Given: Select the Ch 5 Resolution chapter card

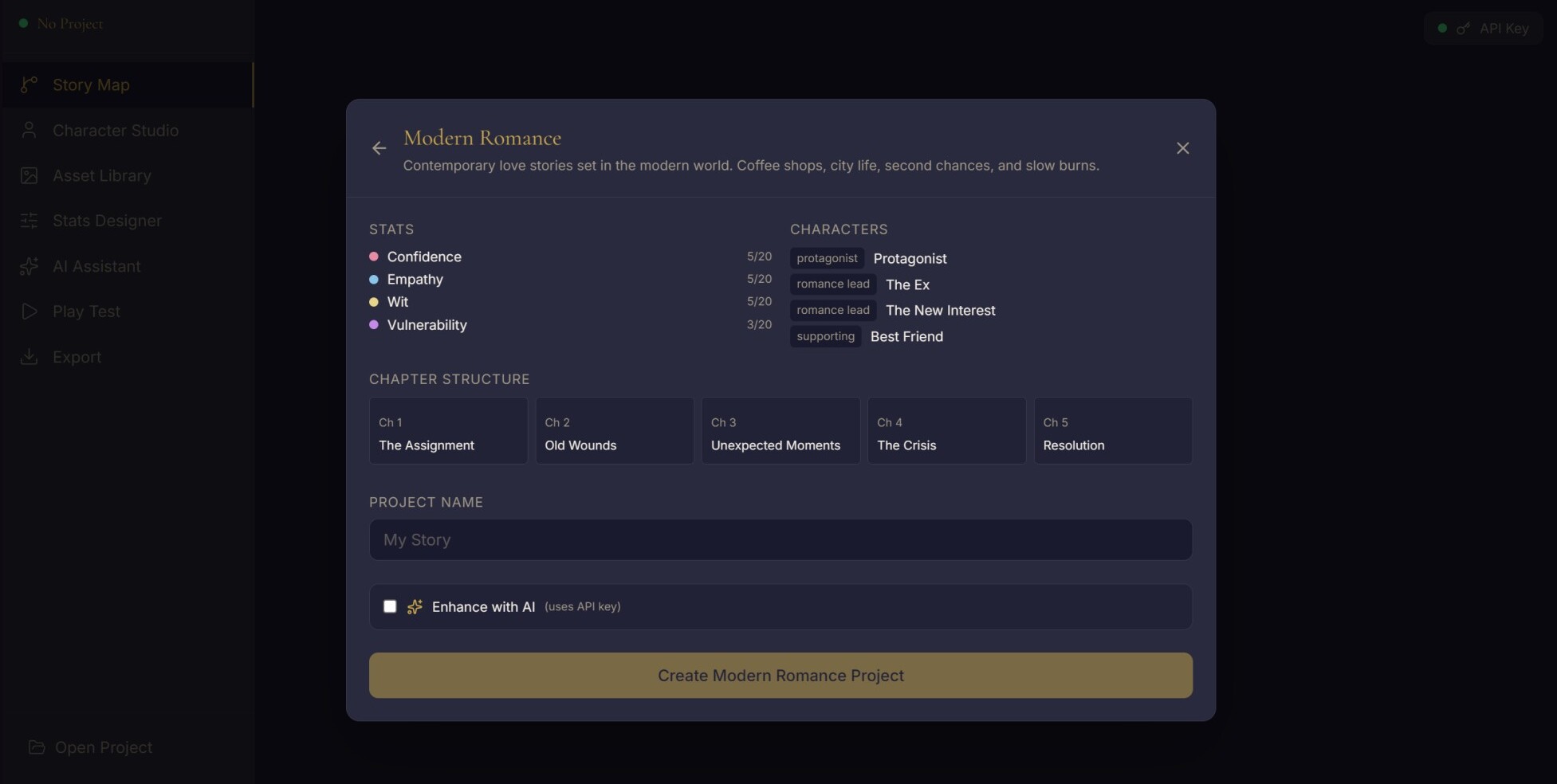Looking at the screenshot, I should tap(1112, 430).
